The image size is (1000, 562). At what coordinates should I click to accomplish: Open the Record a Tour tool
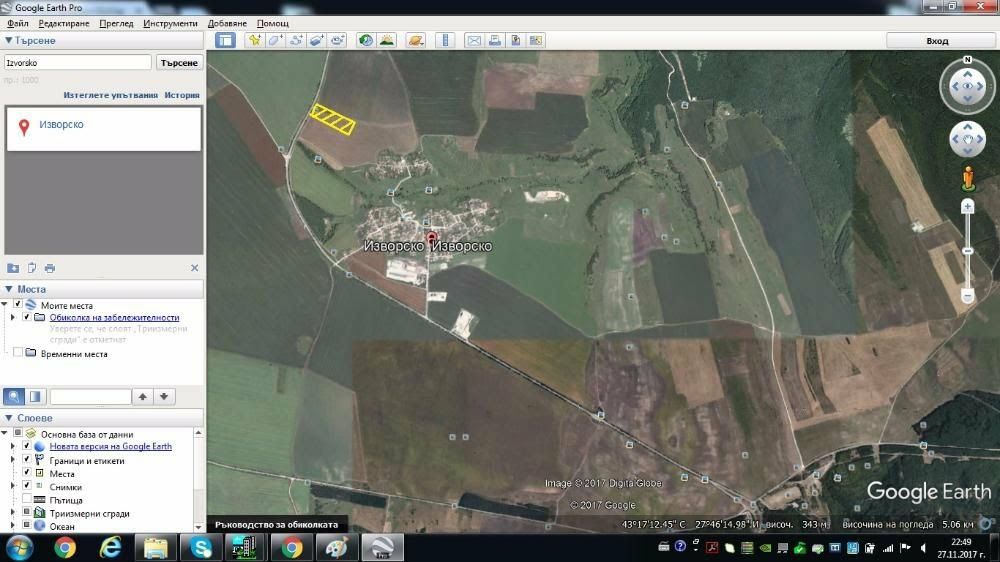337,40
